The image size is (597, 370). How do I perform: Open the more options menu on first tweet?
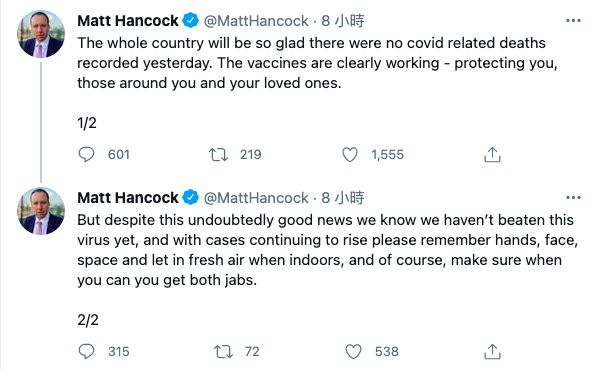(573, 21)
